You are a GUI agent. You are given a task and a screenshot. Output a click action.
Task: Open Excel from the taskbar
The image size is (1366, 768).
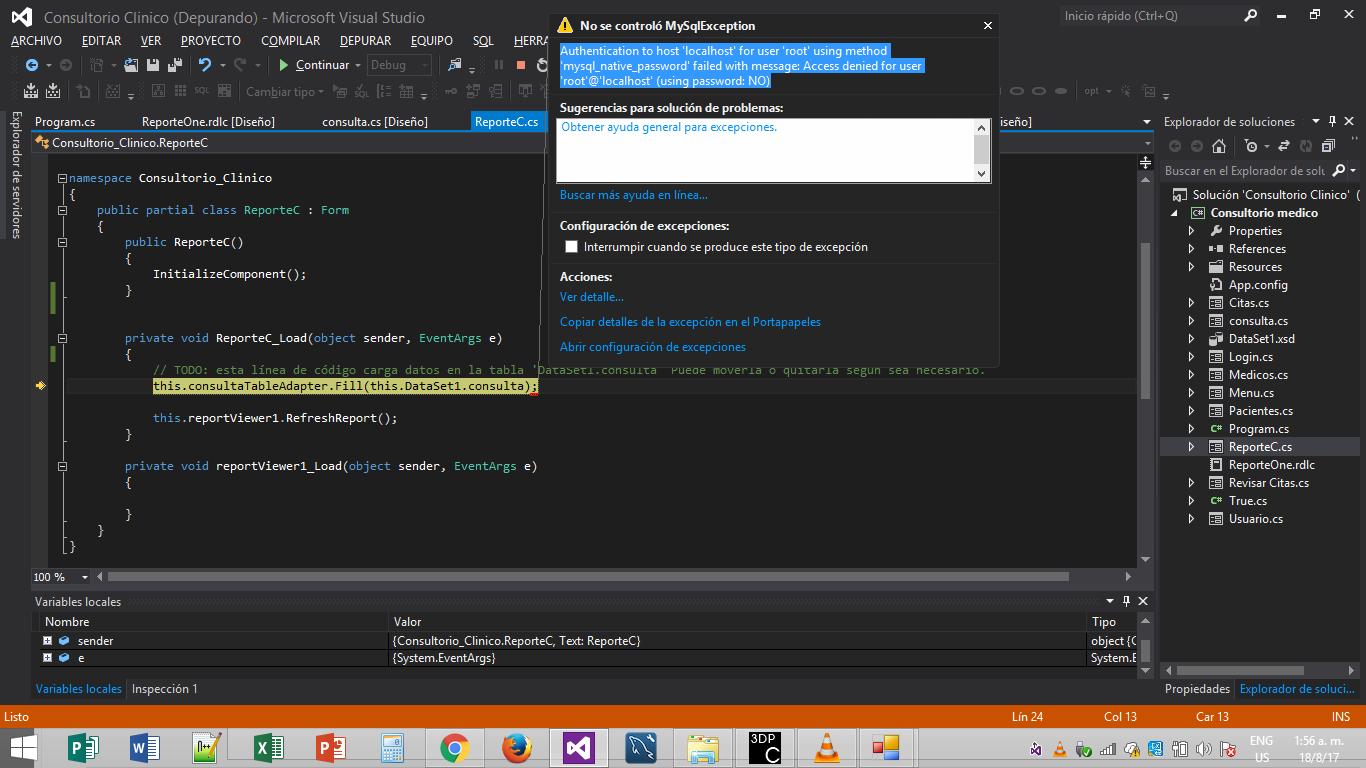click(x=269, y=748)
